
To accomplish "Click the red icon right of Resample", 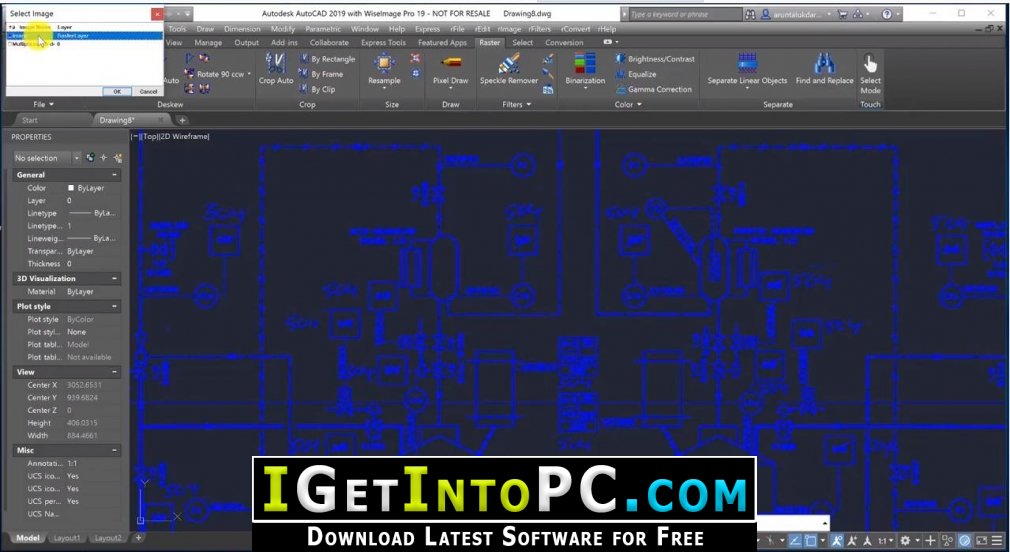I will coord(415,59).
